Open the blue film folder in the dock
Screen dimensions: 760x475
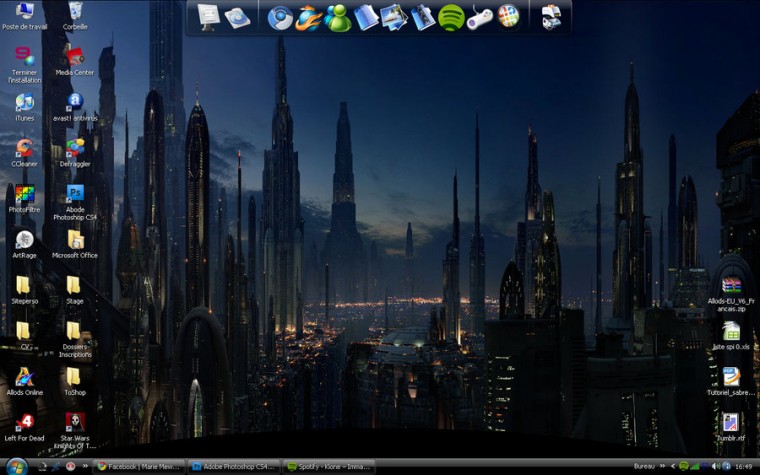click(x=423, y=18)
